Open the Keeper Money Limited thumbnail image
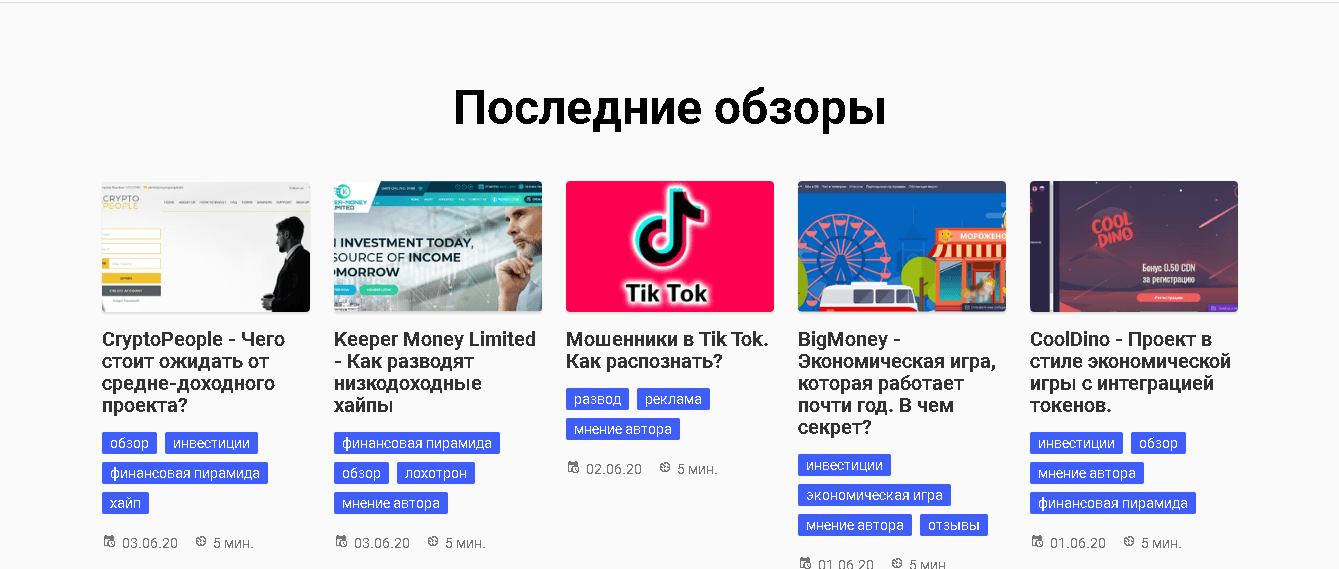Viewport: 1339px width, 569px height. point(438,246)
